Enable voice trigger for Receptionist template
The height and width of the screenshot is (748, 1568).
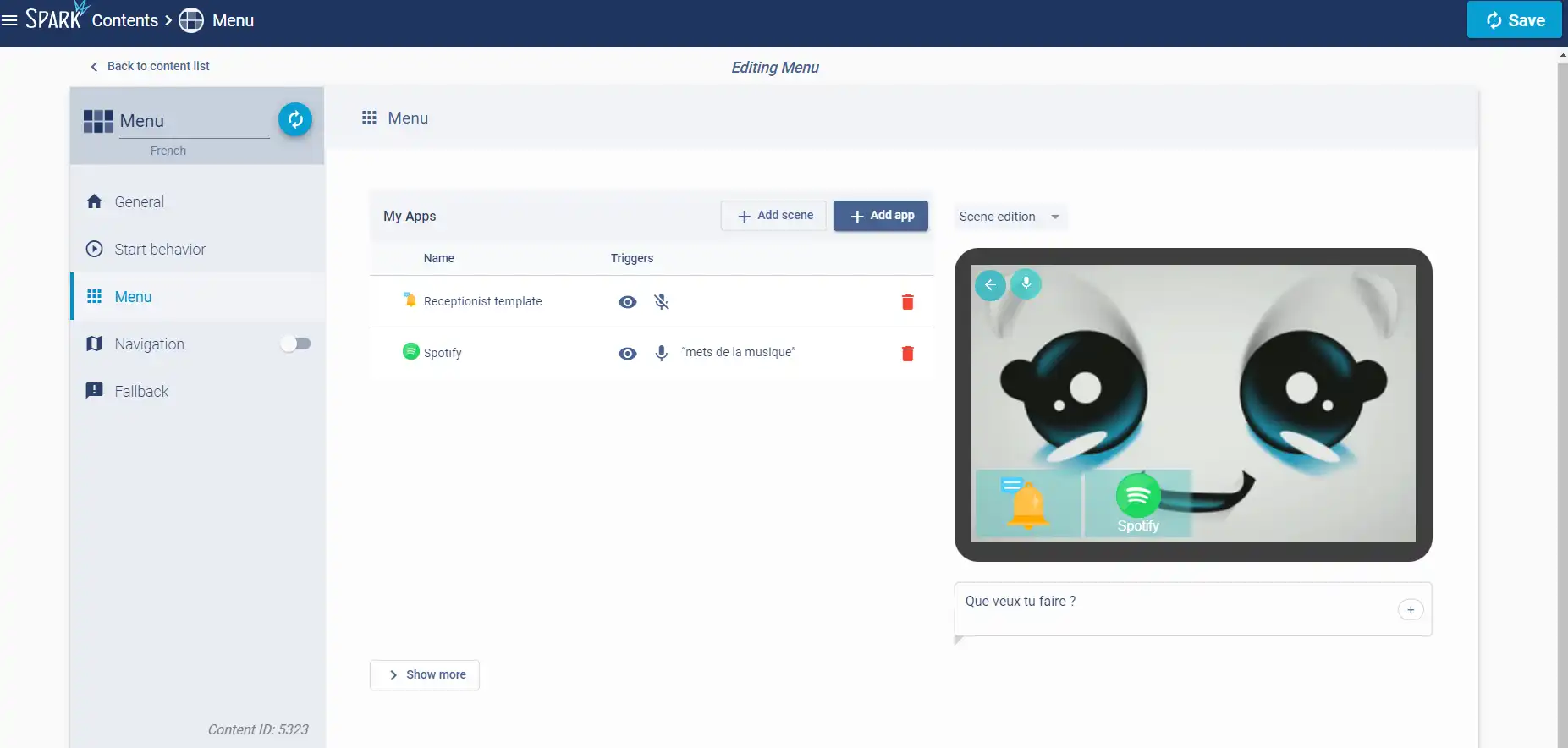(x=662, y=302)
